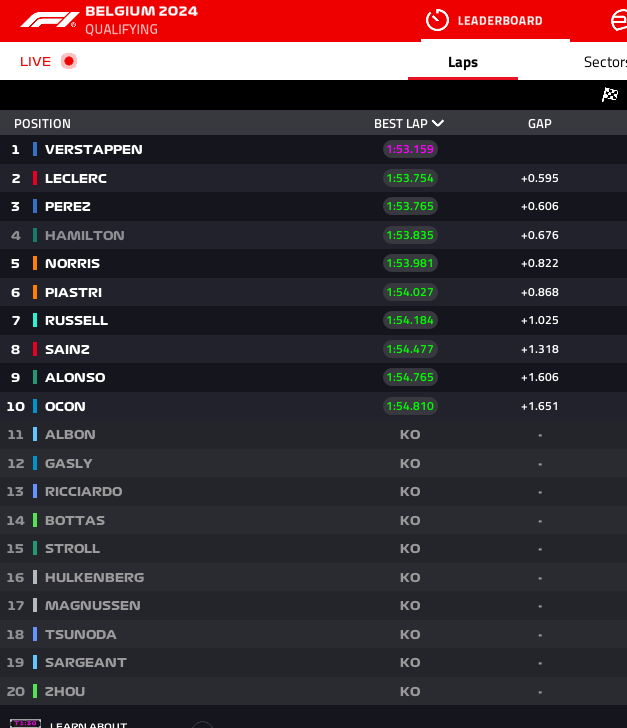The width and height of the screenshot is (627, 728).
Task: Select the Verstappen row
Action: 314,150
